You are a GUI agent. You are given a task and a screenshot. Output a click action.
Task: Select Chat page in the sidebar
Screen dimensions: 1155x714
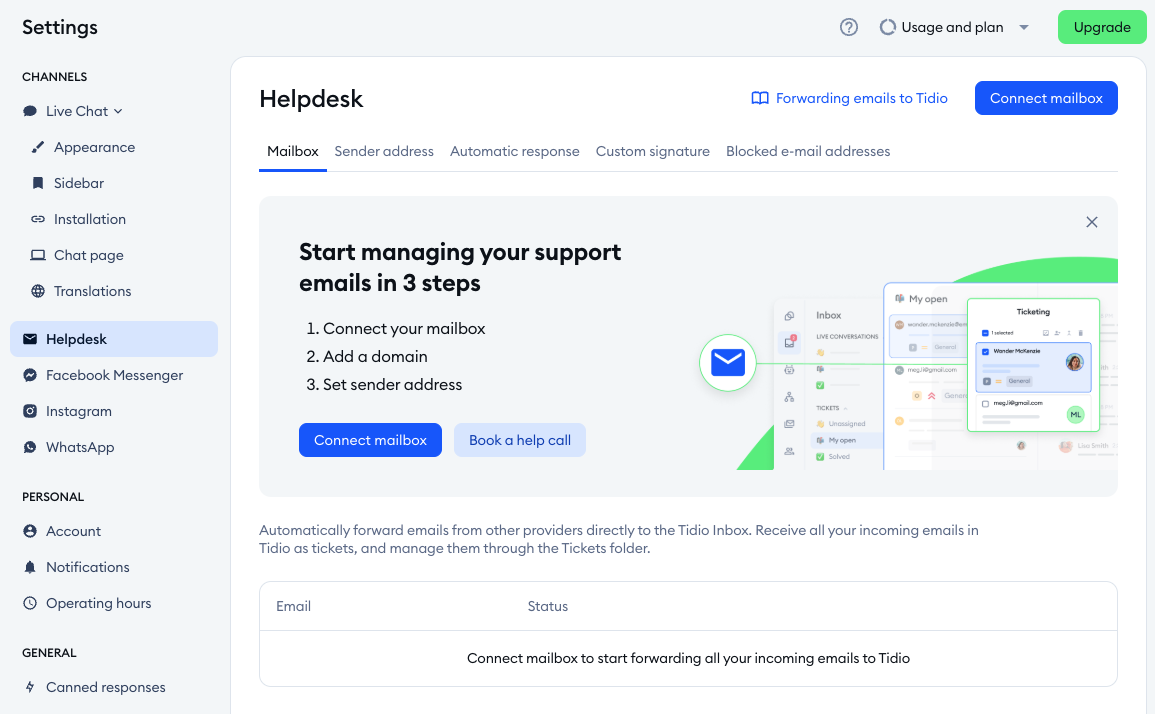[88, 255]
